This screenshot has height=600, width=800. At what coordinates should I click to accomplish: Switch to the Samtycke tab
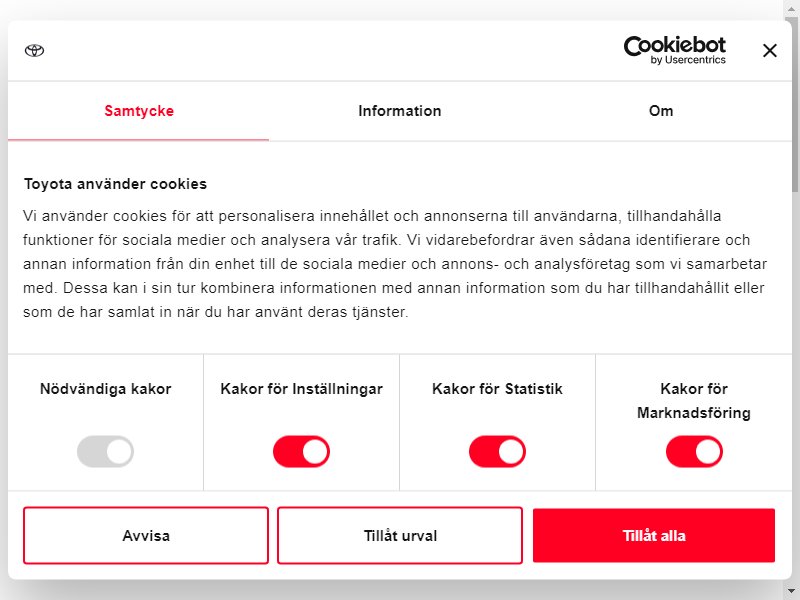point(139,111)
